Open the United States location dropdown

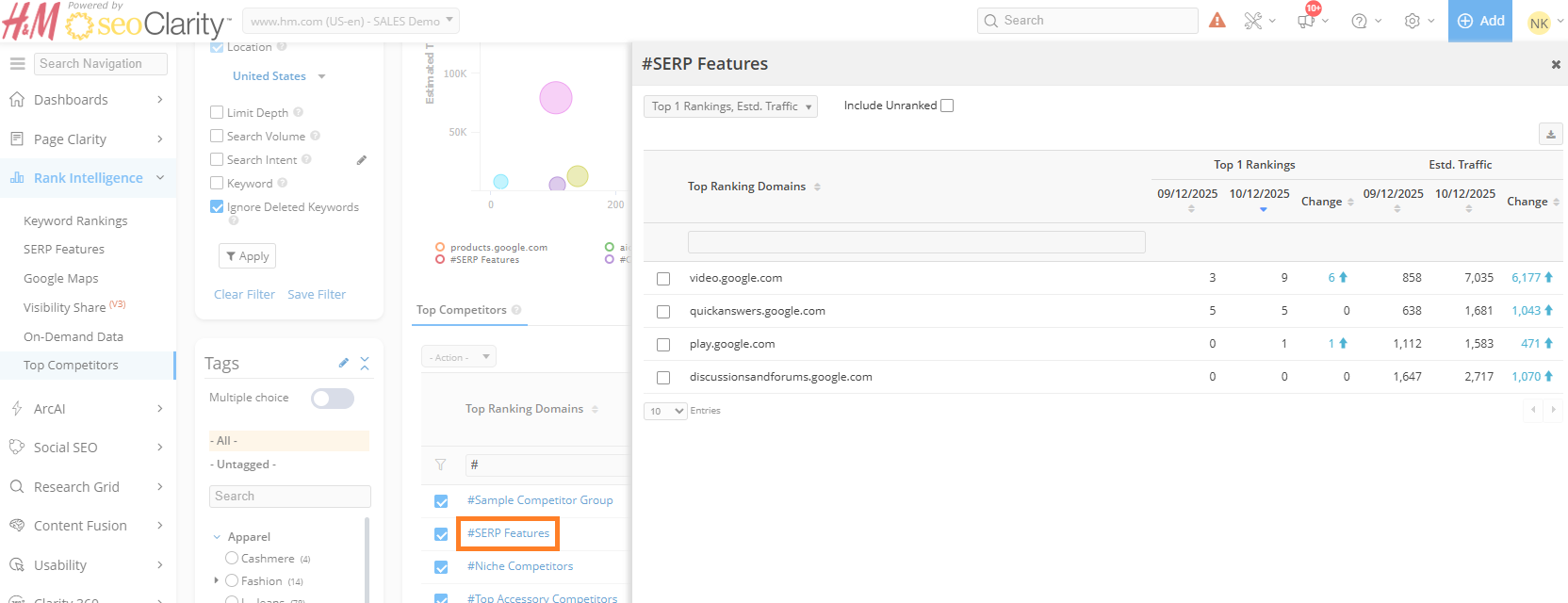coord(278,76)
